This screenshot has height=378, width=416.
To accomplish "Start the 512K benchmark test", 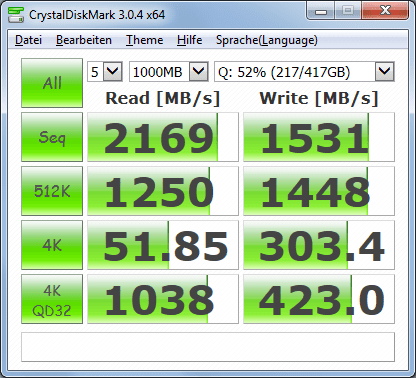I will tap(52, 191).
